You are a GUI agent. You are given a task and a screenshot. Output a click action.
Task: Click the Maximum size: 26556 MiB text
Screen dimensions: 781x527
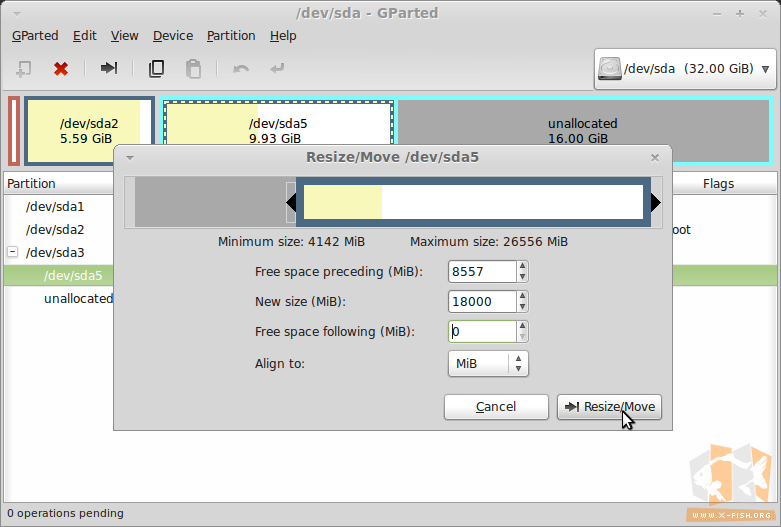click(489, 242)
